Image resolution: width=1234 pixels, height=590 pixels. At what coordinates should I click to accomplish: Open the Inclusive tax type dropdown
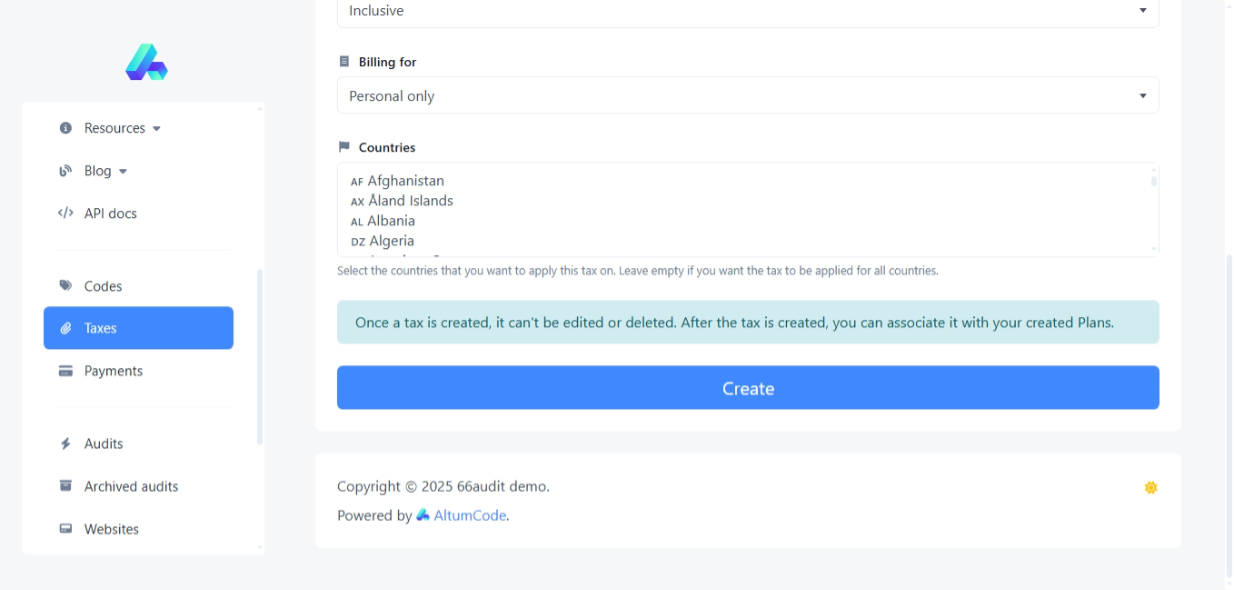[747, 11]
